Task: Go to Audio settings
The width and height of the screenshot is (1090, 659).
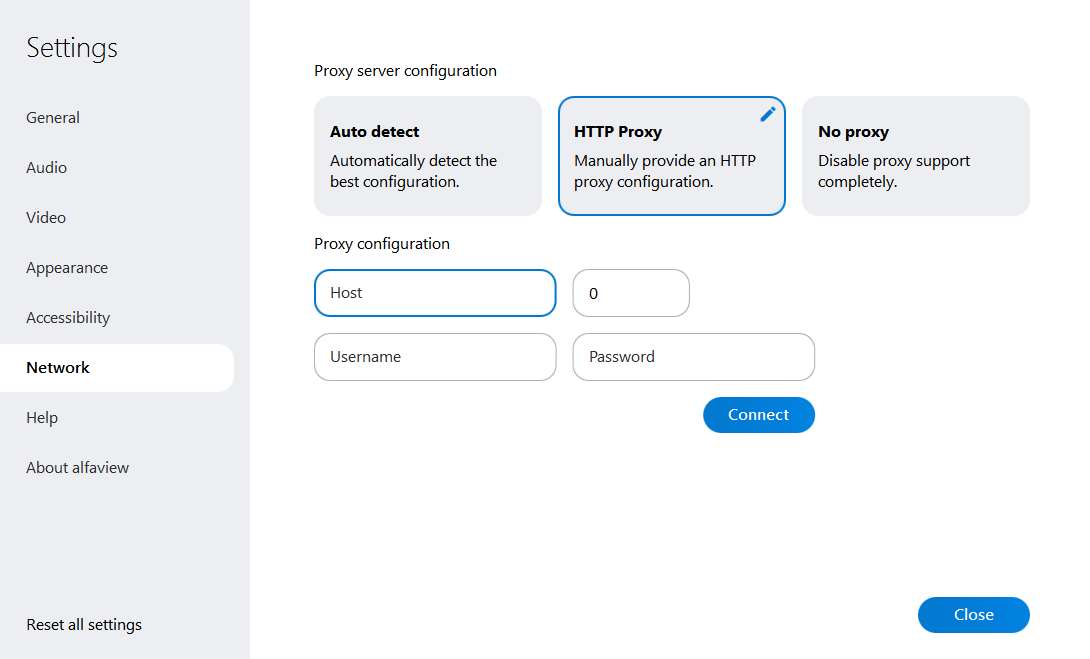Action: coord(47,168)
